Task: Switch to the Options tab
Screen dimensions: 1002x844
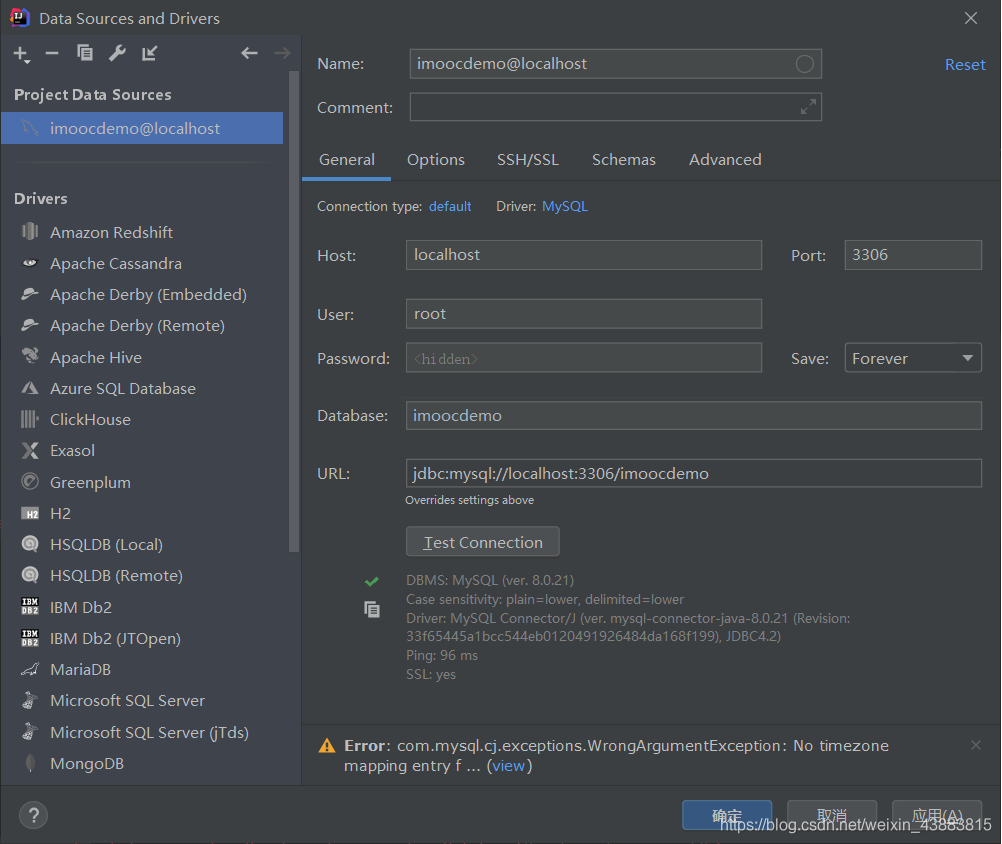Action: (436, 160)
